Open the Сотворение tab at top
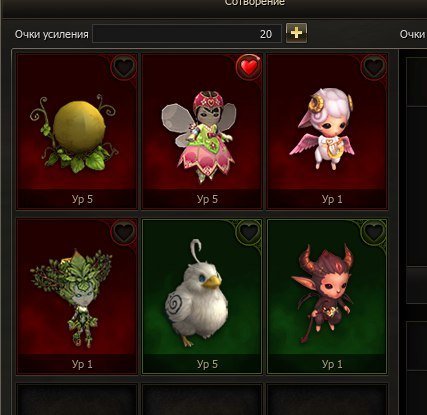This screenshot has height=415, width=427. click(255, 3)
